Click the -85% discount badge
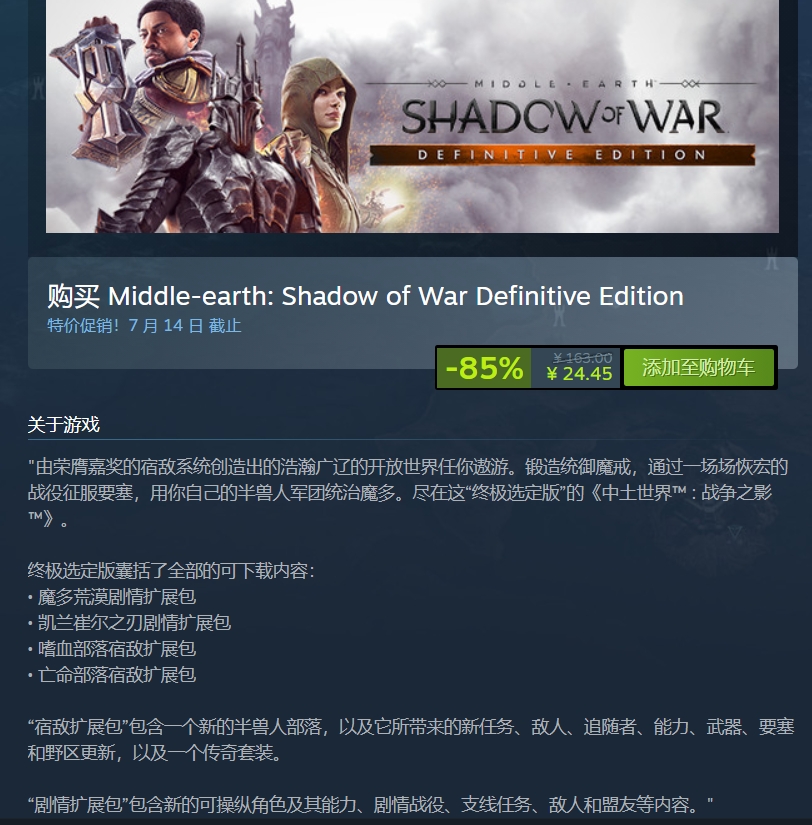 (484, 367)
